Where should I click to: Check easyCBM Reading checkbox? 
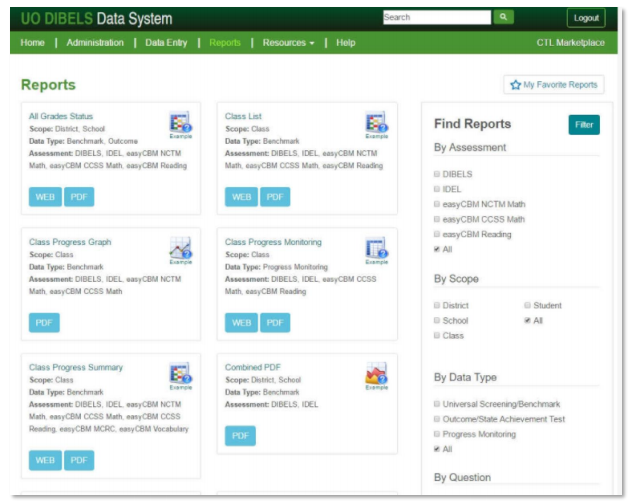pos(437,234)
